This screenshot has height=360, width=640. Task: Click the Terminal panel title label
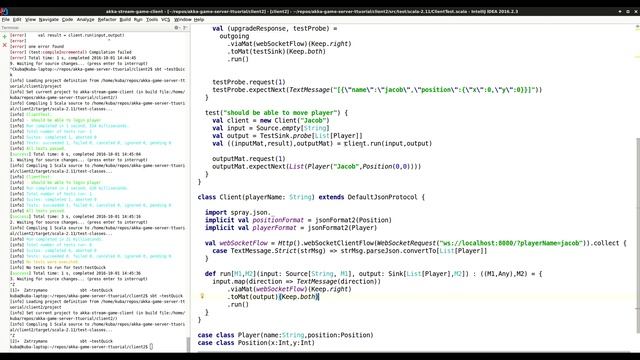(10, 28)
